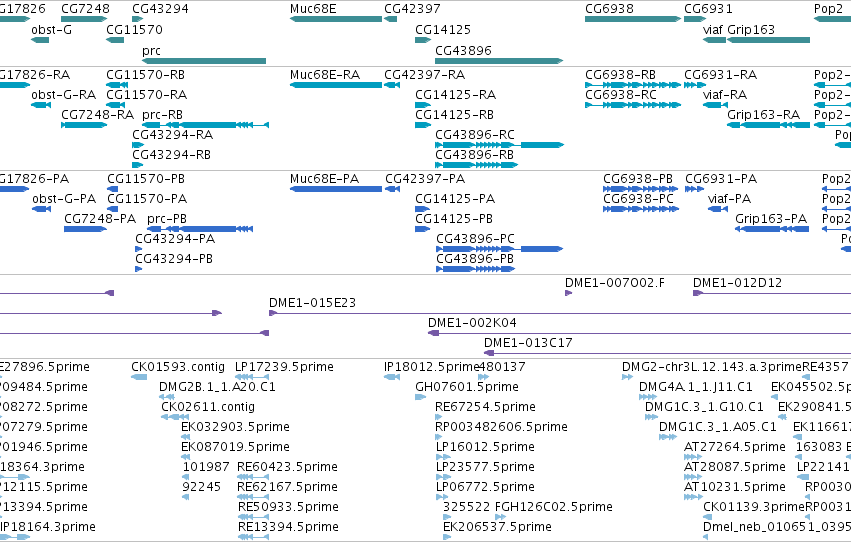The image size is (851, 542).
Task: Select the CG43896 gene label
Action: pos(463,51)
